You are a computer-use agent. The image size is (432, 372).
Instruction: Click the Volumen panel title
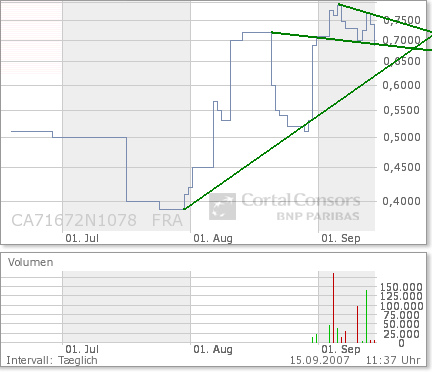coord(31,262)
